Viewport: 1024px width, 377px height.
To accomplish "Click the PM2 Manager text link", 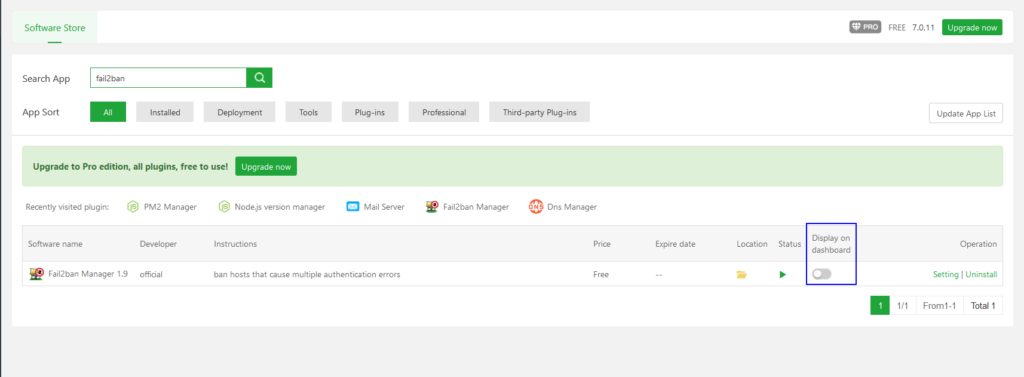I will pyautogui.click(x=170, y=206).
